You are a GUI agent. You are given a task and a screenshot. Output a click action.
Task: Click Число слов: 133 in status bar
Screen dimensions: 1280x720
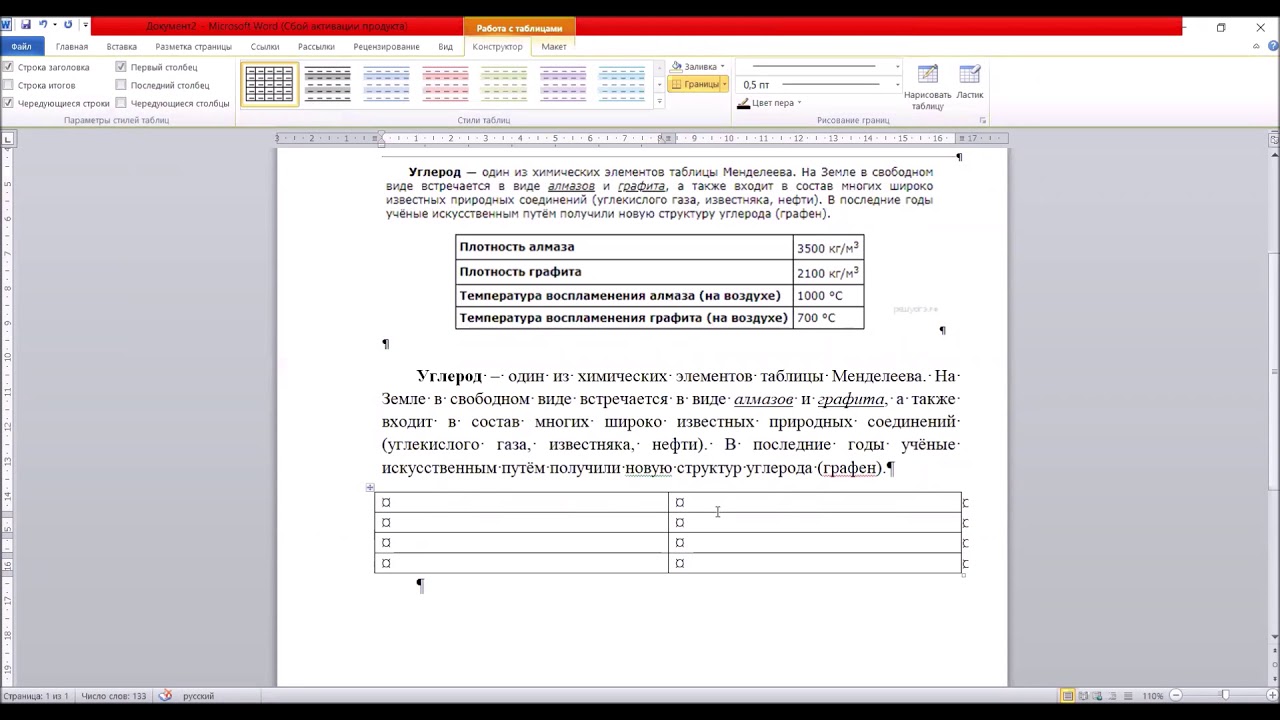pos(114,696)
